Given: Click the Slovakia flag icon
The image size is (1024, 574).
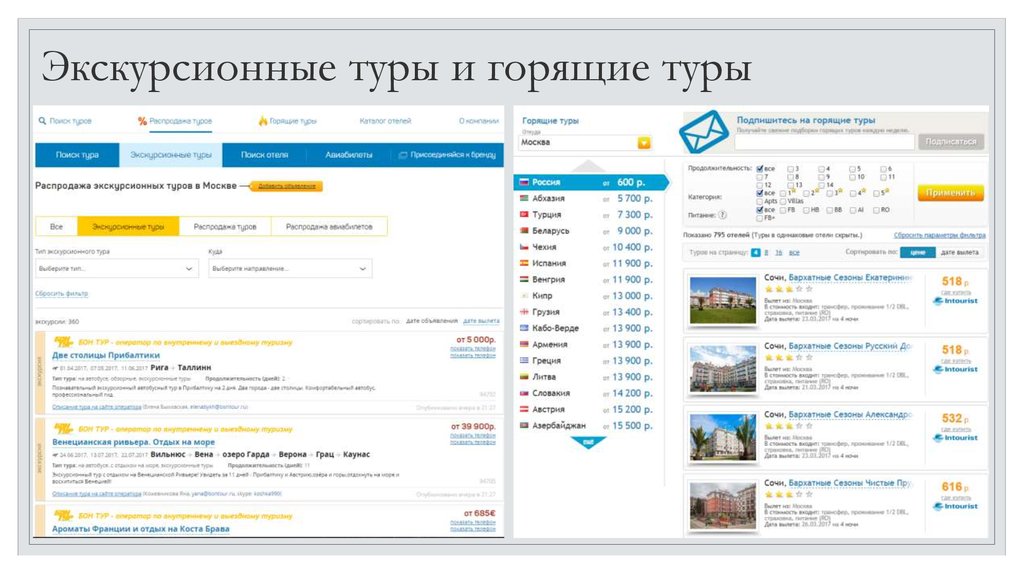Looking at the screenshot, I should 524,393.
